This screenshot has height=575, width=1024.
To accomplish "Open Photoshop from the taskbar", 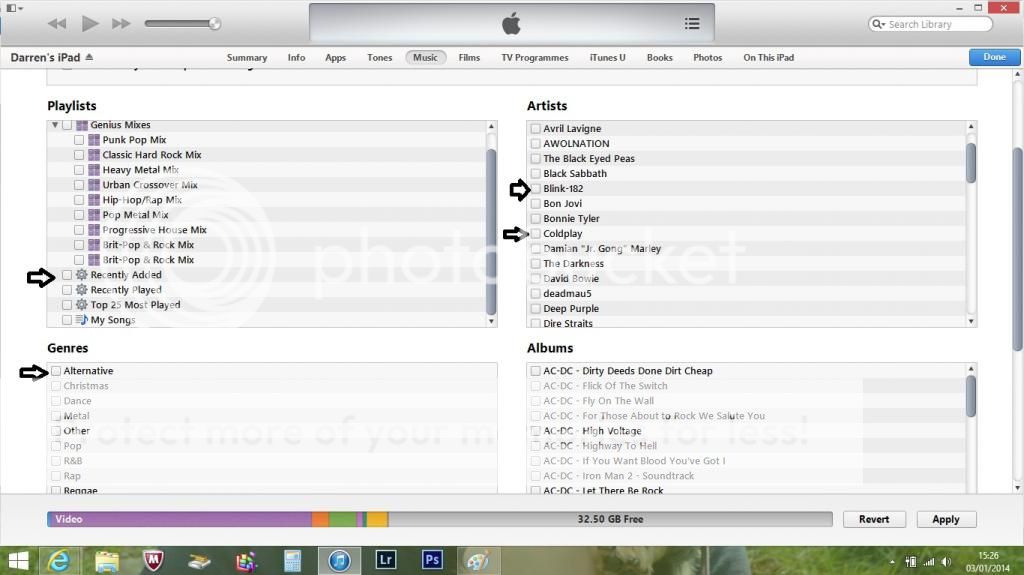I will 432,560.
